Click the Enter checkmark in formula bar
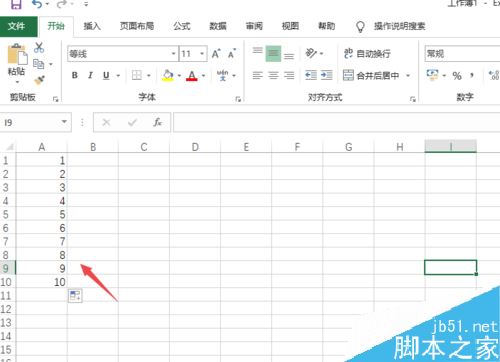Screen dimensions: 500x362 click(132, 123)
